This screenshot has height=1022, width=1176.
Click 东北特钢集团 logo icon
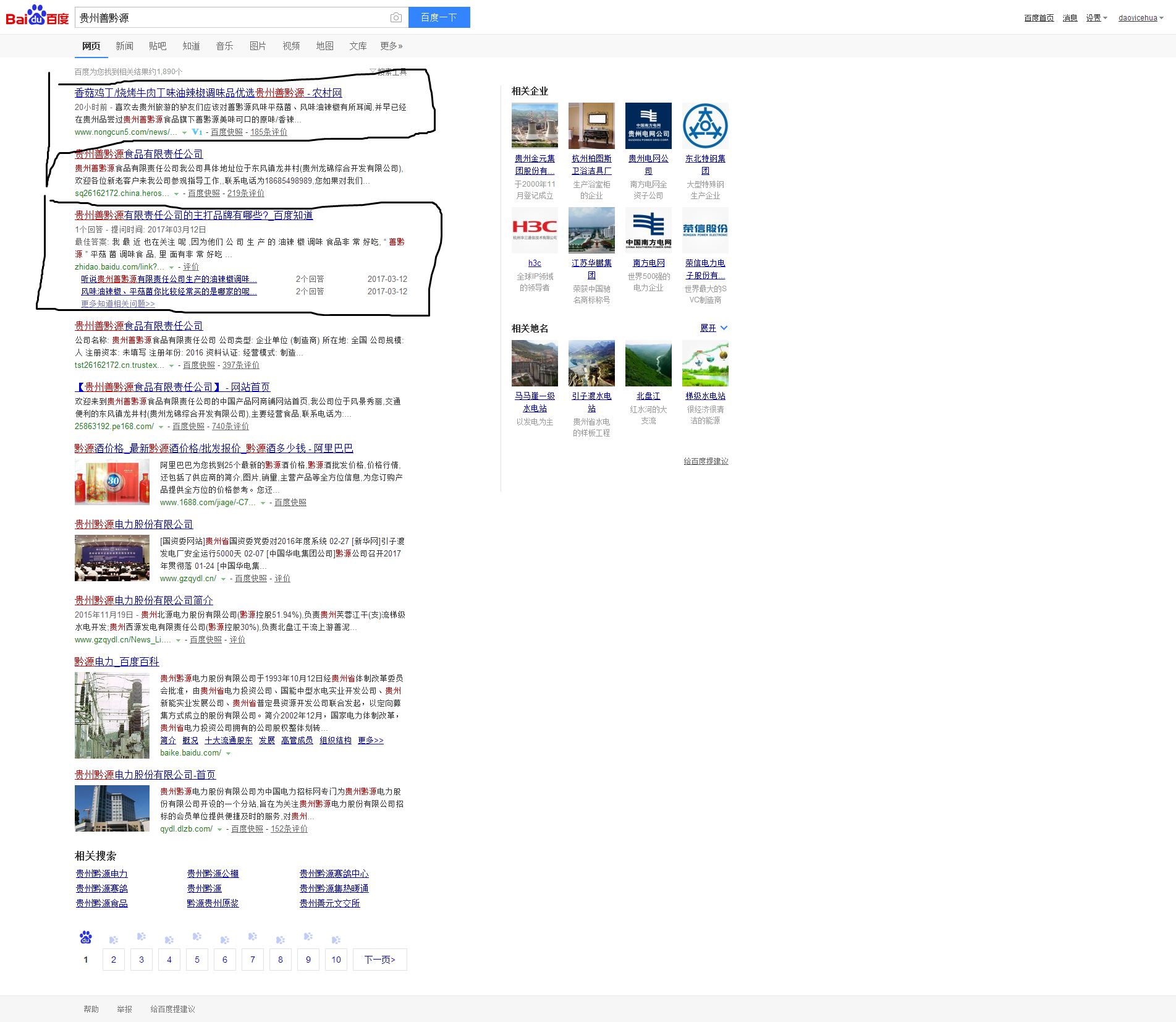[x=705, y=126]
